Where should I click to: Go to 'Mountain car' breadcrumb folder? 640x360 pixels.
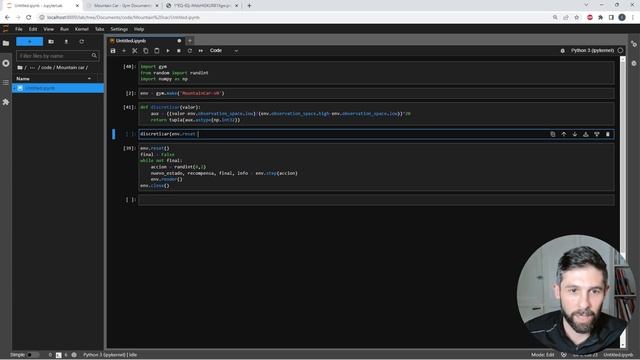(x=70, y=67)
